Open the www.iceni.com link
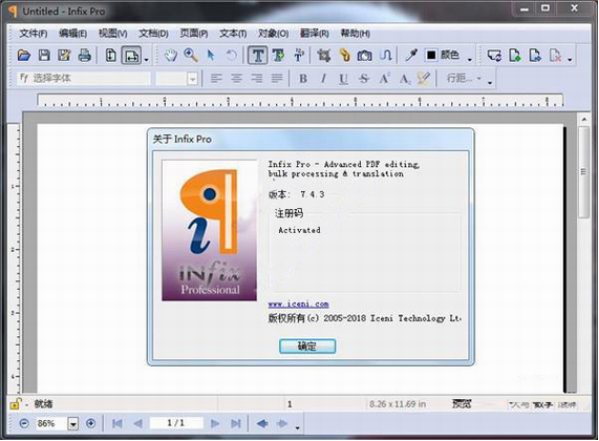Image resolution: width=599 pixels, height=441 pixels. point(298,305)
